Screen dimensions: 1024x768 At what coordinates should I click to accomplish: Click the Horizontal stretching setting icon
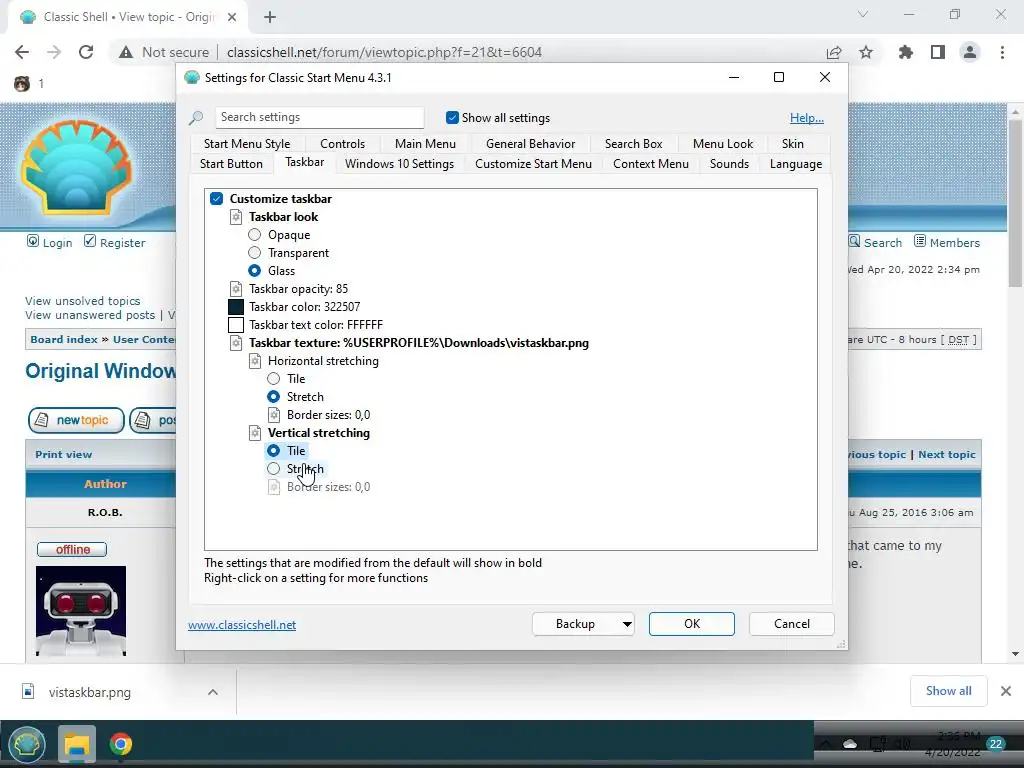pos(255,361)
